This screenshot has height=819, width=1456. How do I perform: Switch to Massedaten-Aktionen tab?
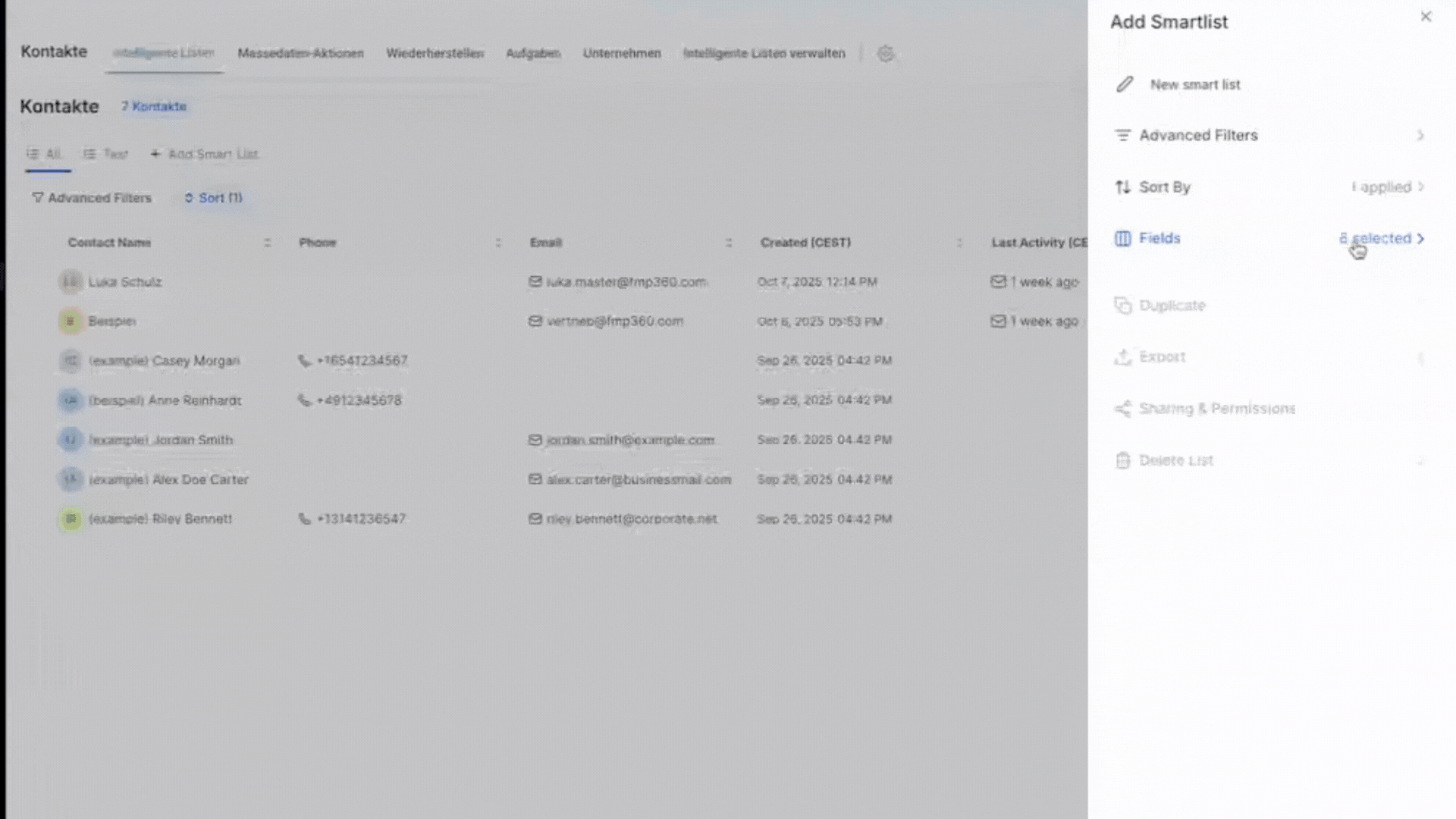(300, 53)
